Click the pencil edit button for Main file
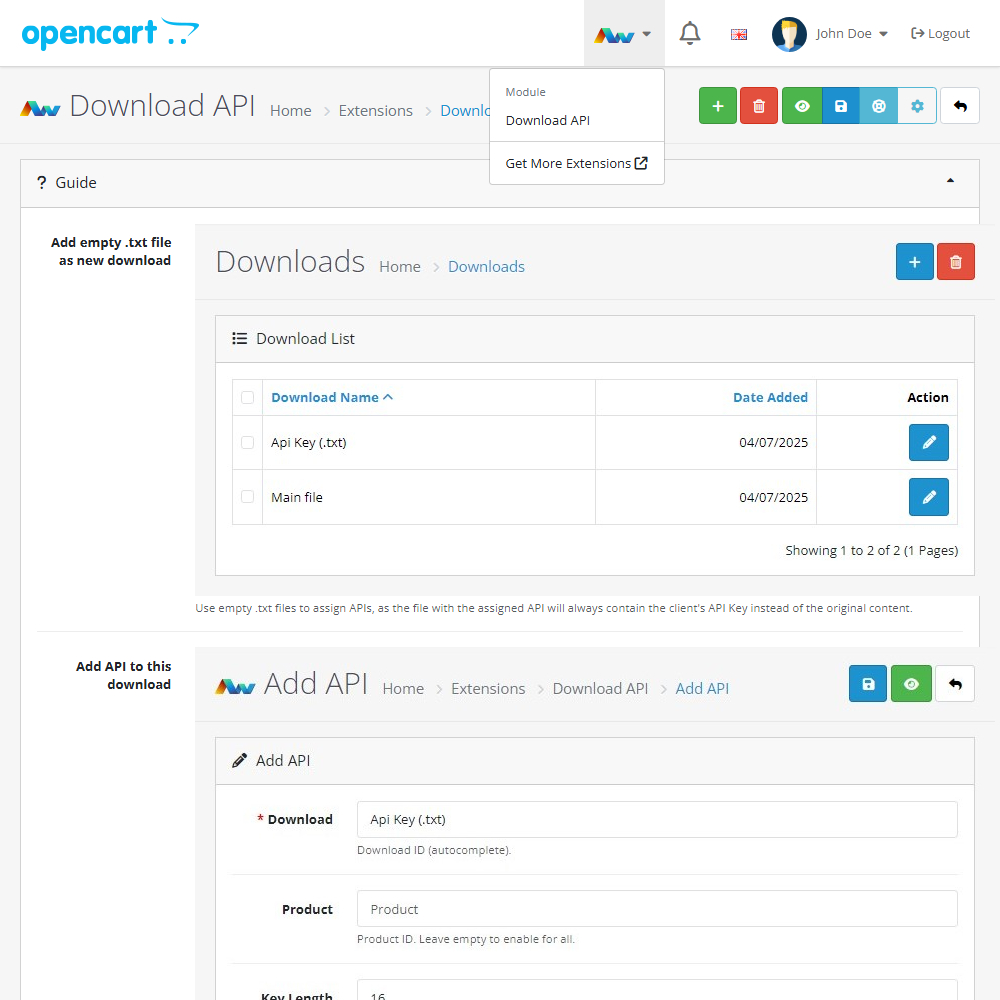 pyautogui.click(x=928, y=497)
